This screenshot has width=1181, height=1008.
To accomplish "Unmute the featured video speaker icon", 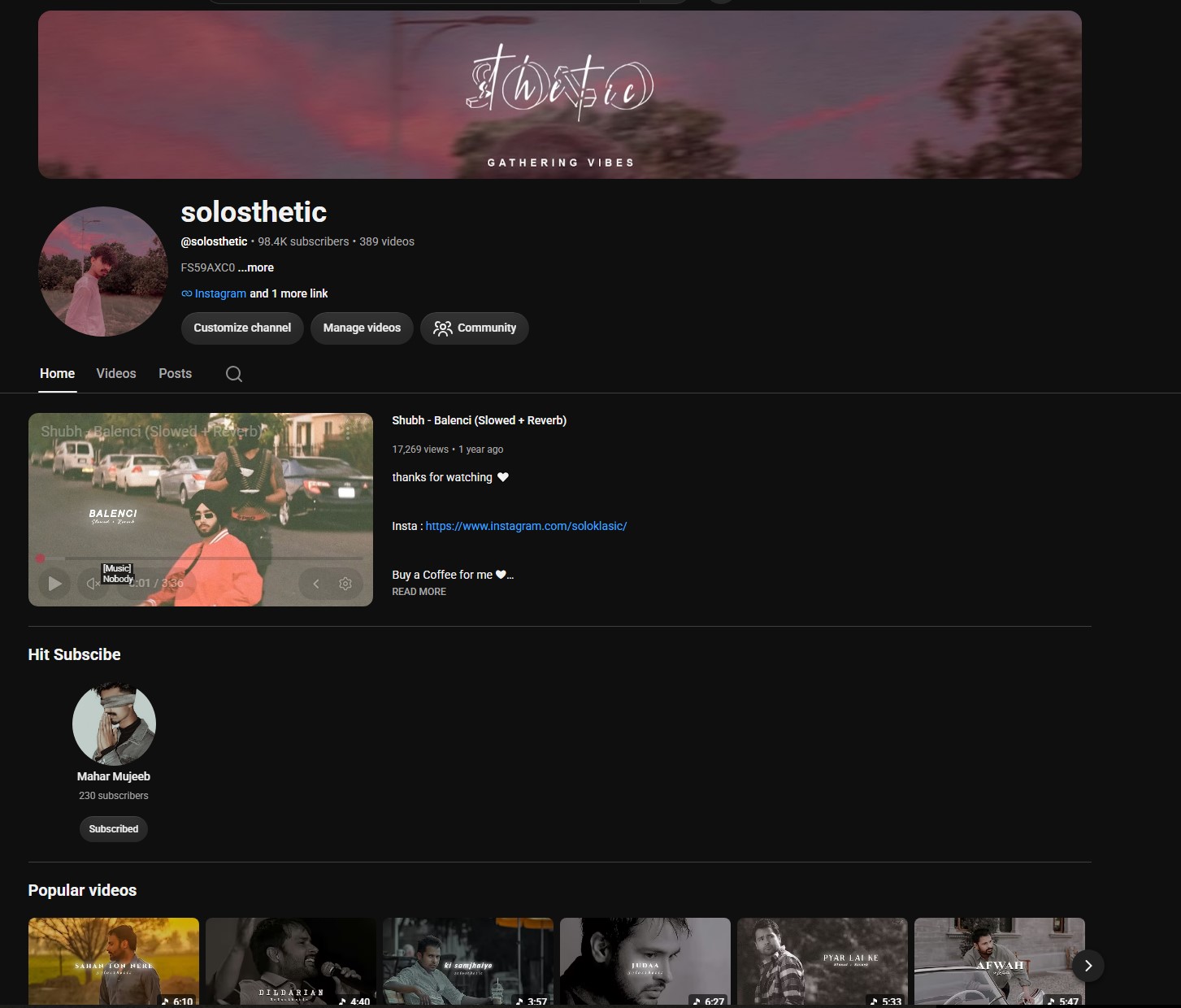I will pyautogui.click(x=93, y=583).
